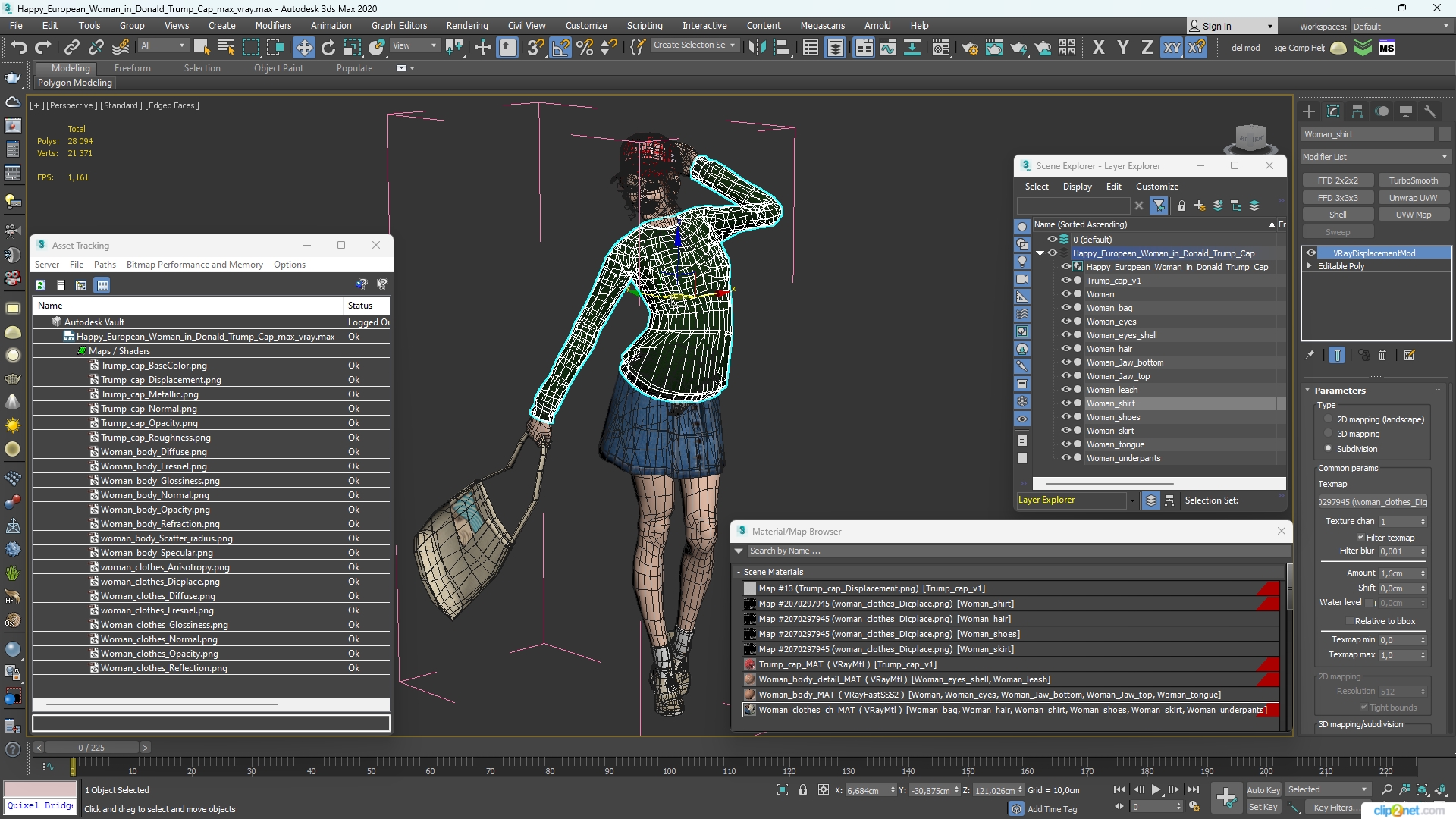Viewport: 1456px width, 819px height.
Task: Click the lock icon in Scene Explorer toolbar
Action: [x=1181, y=206]
